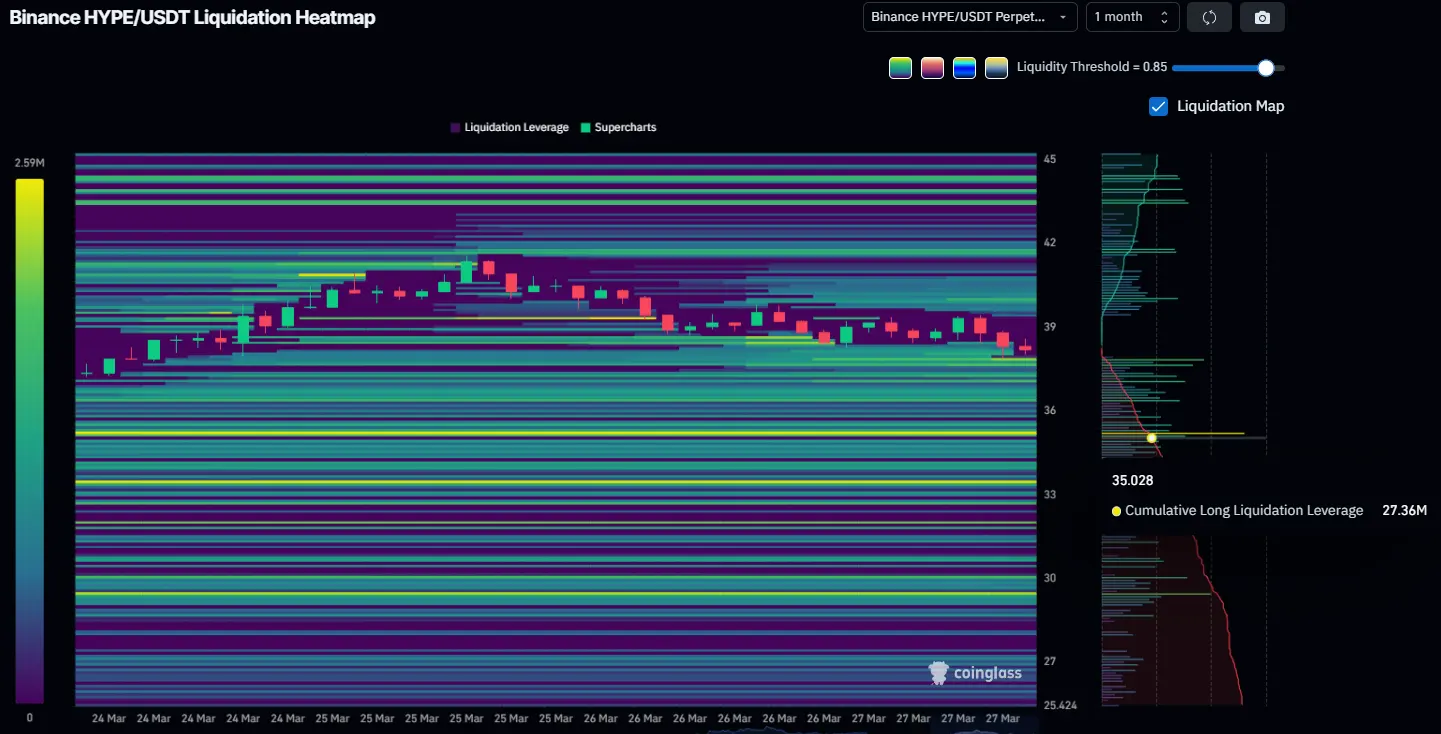Click the Binance HYPE/USDT Liquidation Heatmap title
1441x734 pixels.
click(x=193, y=18)
